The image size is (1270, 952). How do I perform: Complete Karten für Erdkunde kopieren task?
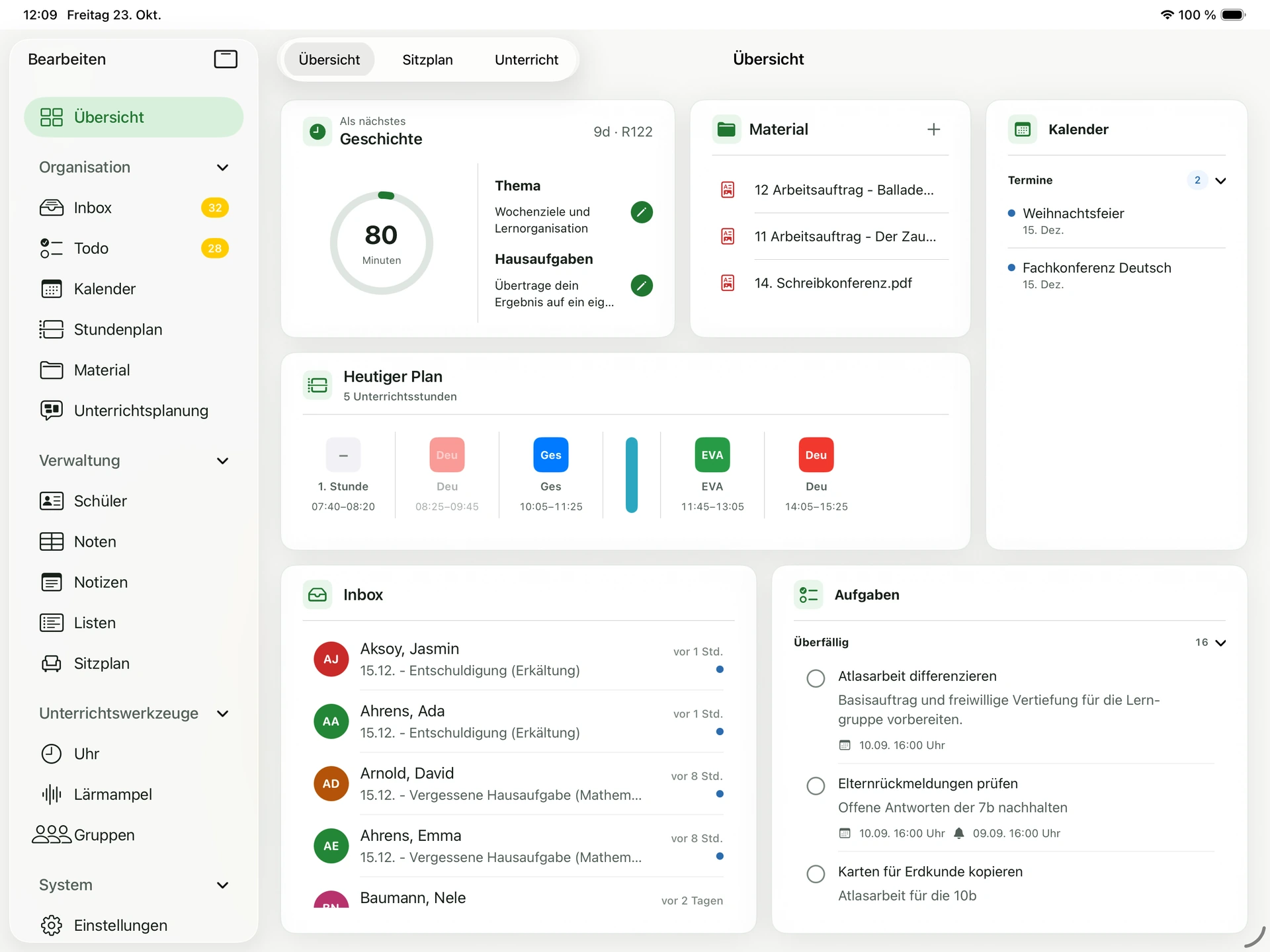[x=816, y=874]
